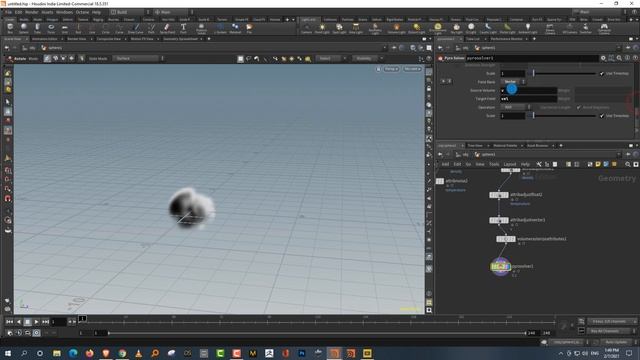
Task: Select the Tube shelf tool
Action: coord(37,28)
